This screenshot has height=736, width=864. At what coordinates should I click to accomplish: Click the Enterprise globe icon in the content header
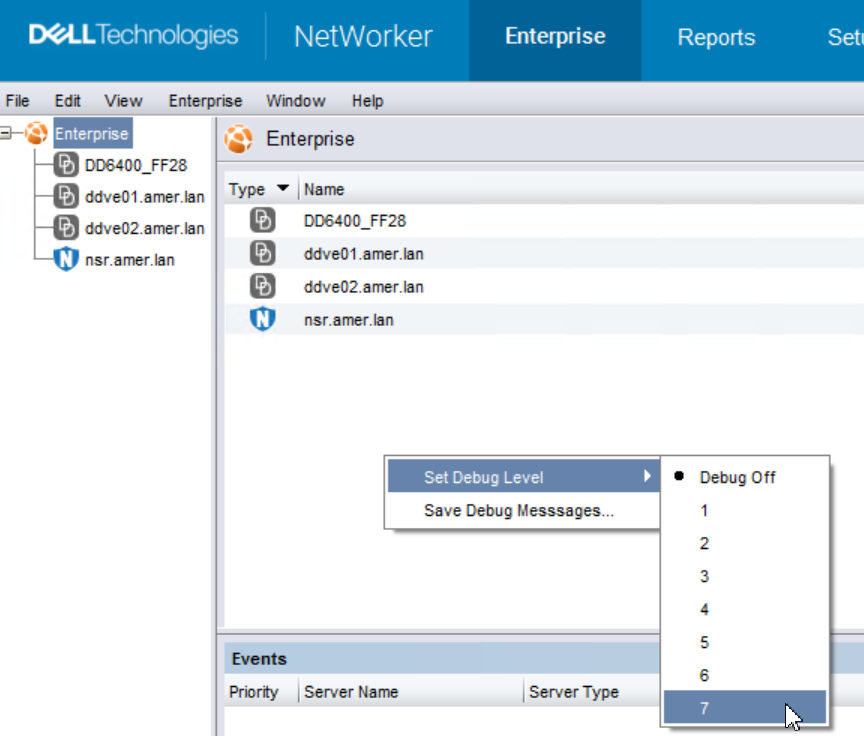238,139
